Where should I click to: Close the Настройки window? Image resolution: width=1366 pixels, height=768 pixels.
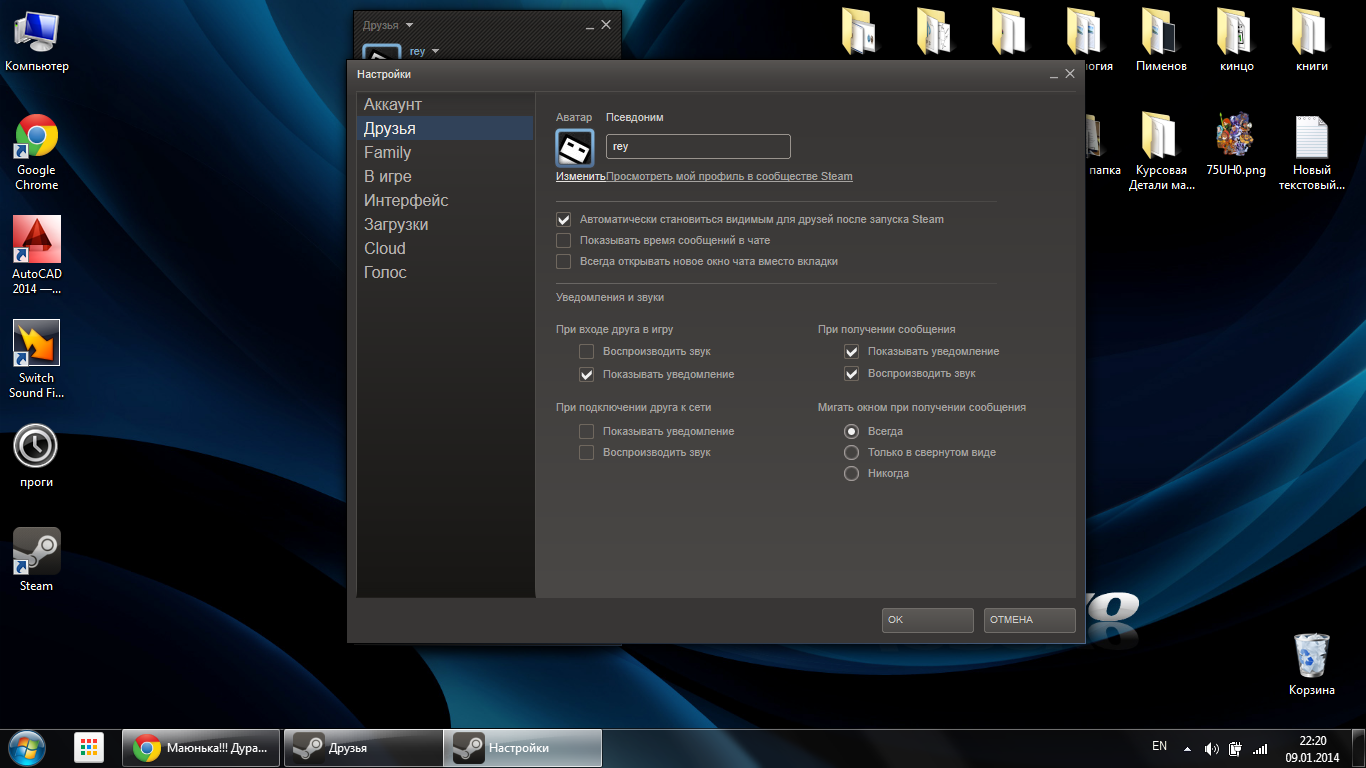(1070, 74)
